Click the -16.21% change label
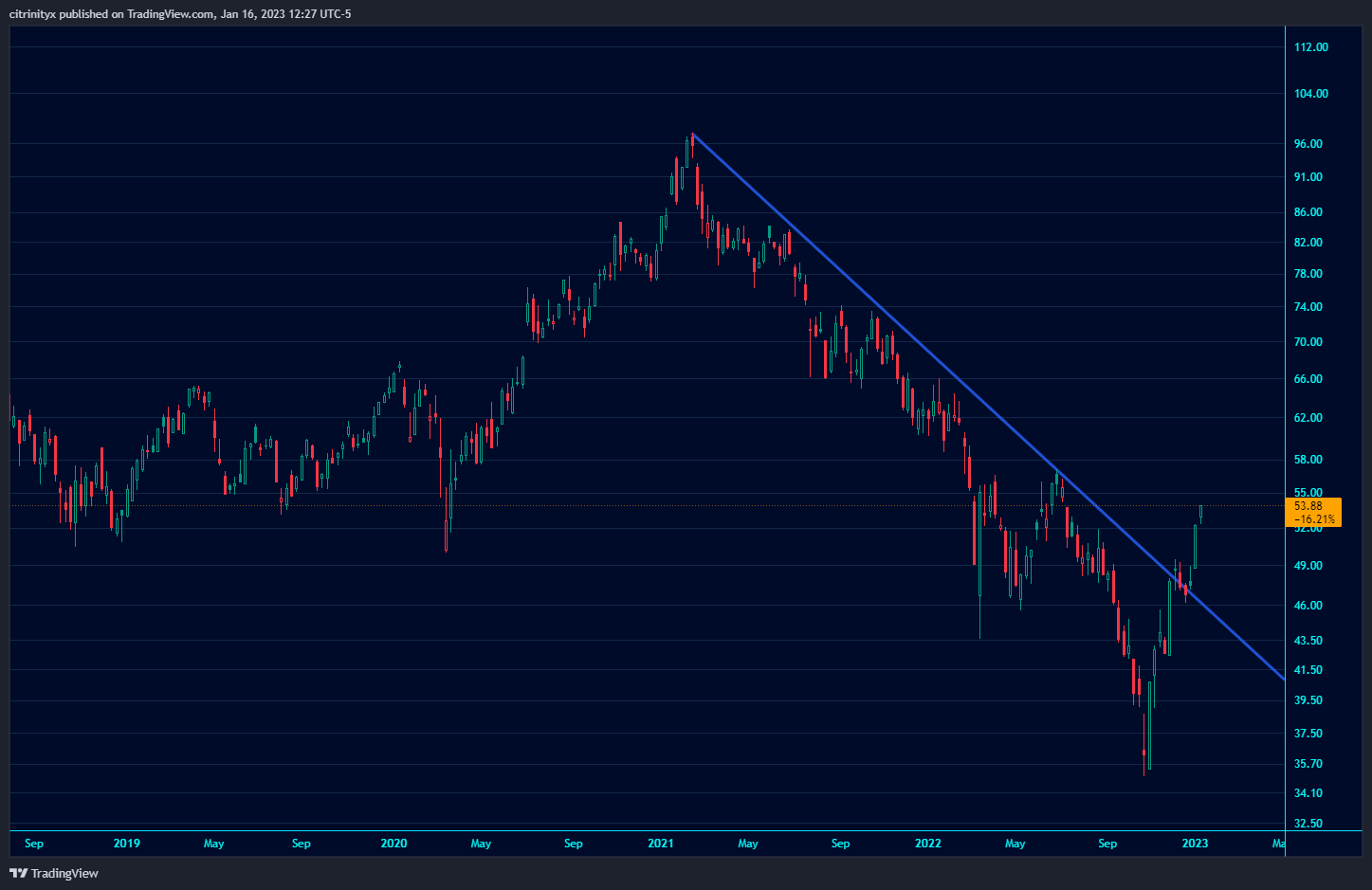This screenshot has width=1372, height=890. pyautogui.click(x=1313, y=519)
